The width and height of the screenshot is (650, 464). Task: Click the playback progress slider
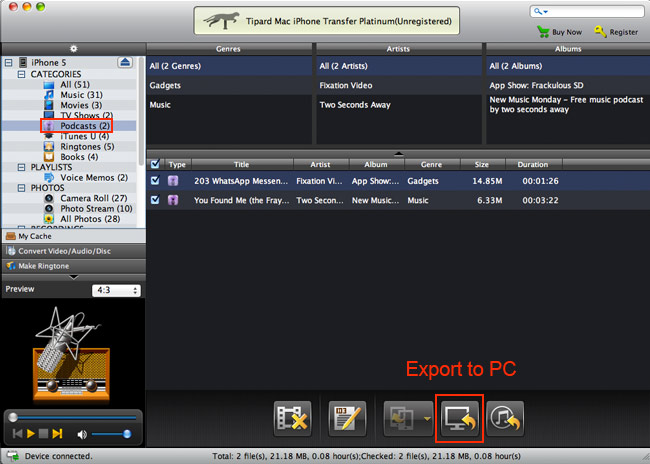pos(73,418)
